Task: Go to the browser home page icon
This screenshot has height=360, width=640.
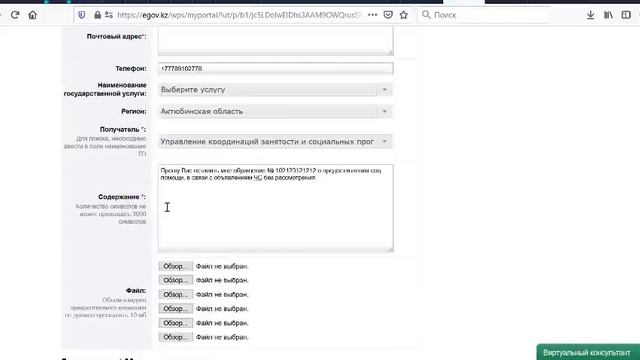Action: [33, 15]
